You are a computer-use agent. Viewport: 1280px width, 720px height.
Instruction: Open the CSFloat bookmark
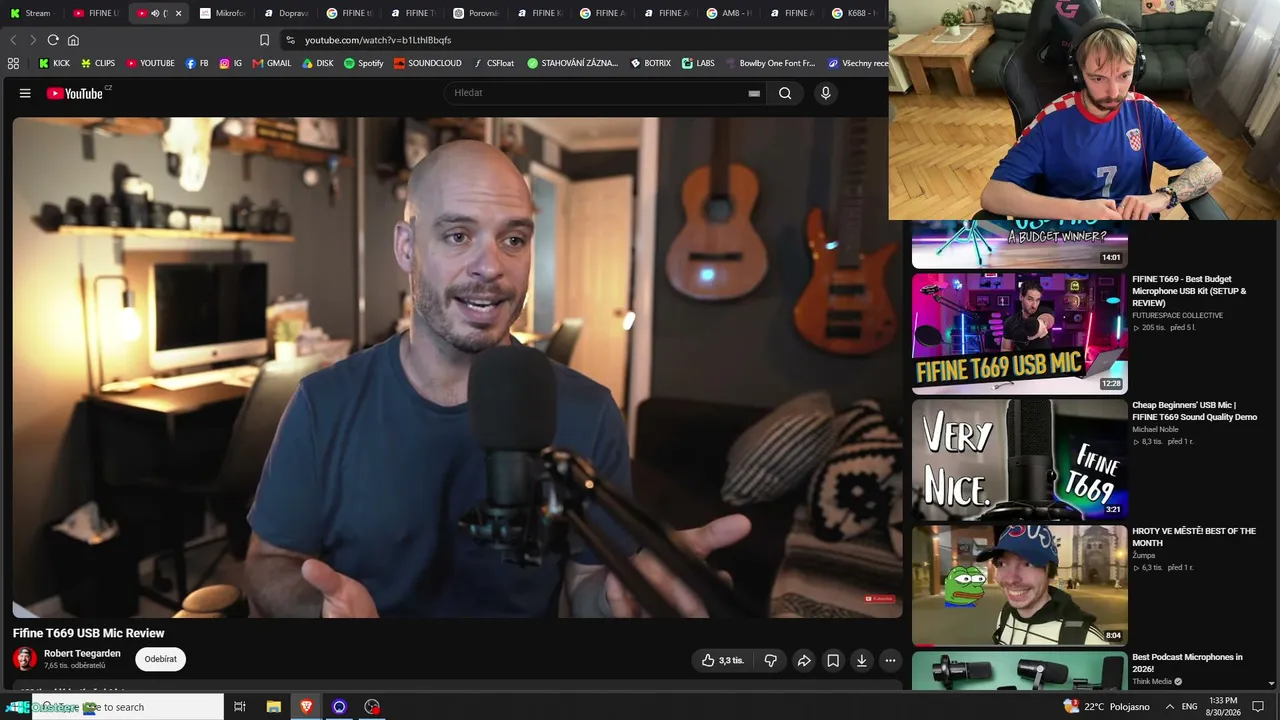tap(493, 63)
